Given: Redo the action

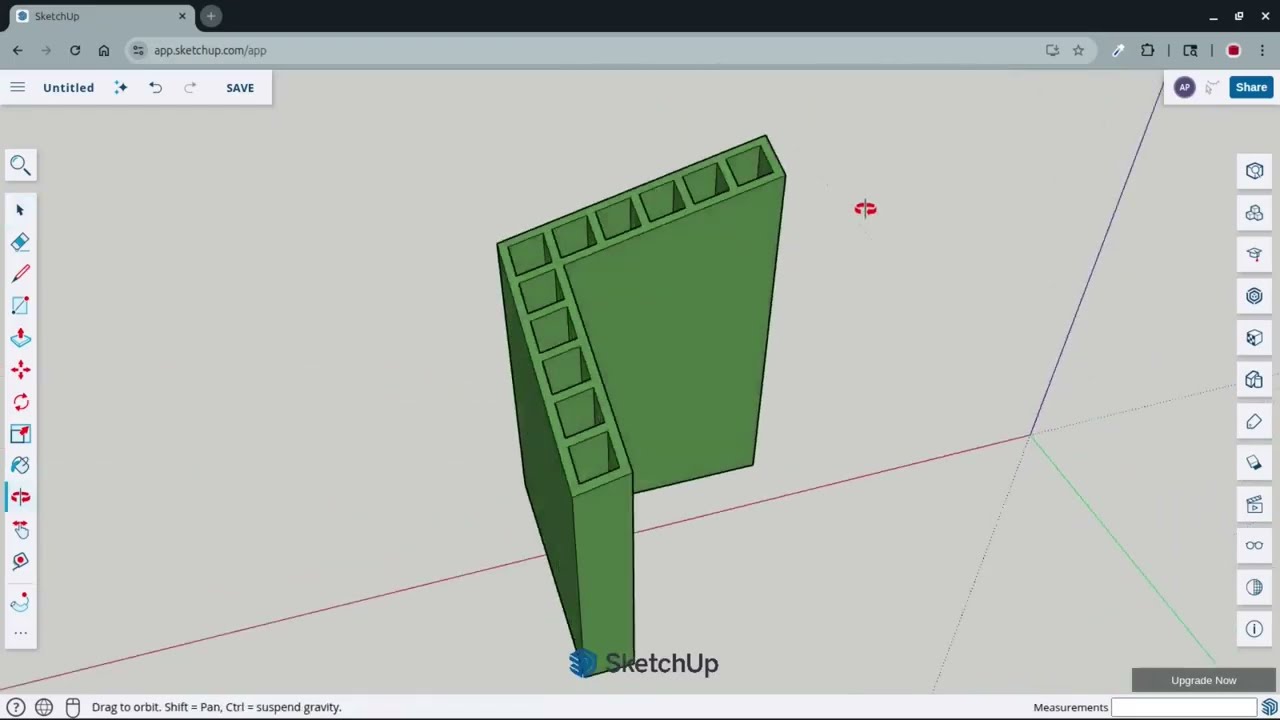Looking at the screenshot, I should pyautogui.click(x=190, y=87).
